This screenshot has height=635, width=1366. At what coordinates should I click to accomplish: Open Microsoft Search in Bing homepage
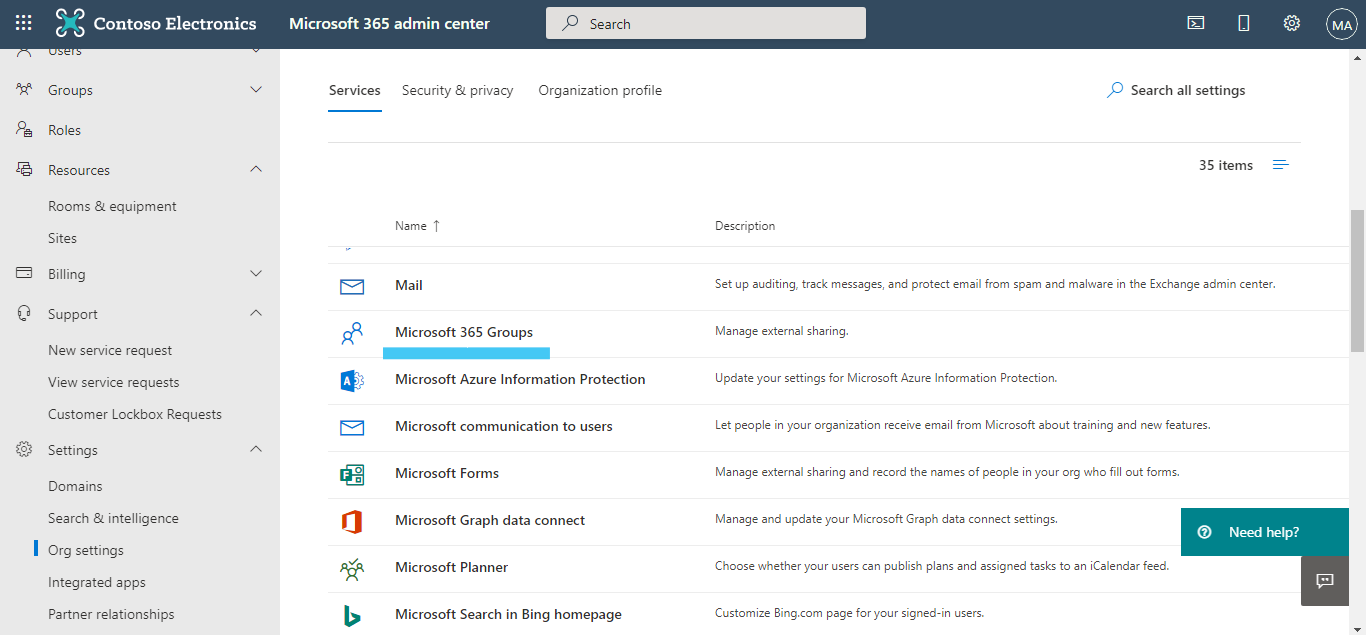[x=508, y=614]
